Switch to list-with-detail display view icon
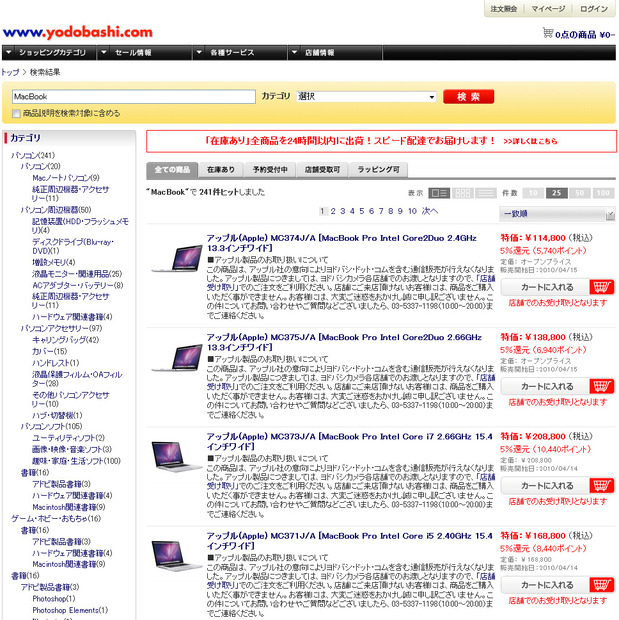The height and width of the screenshot is (620, 619). click(439, 193)
